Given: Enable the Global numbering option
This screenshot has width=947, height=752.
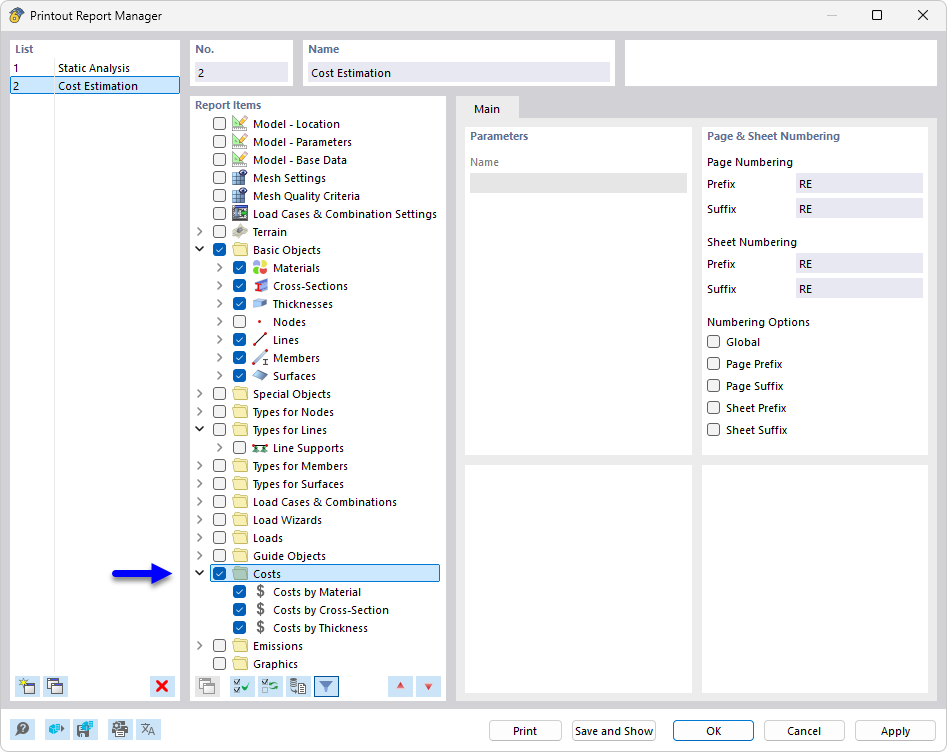Looking at the screenshot, I should [713, 341].
